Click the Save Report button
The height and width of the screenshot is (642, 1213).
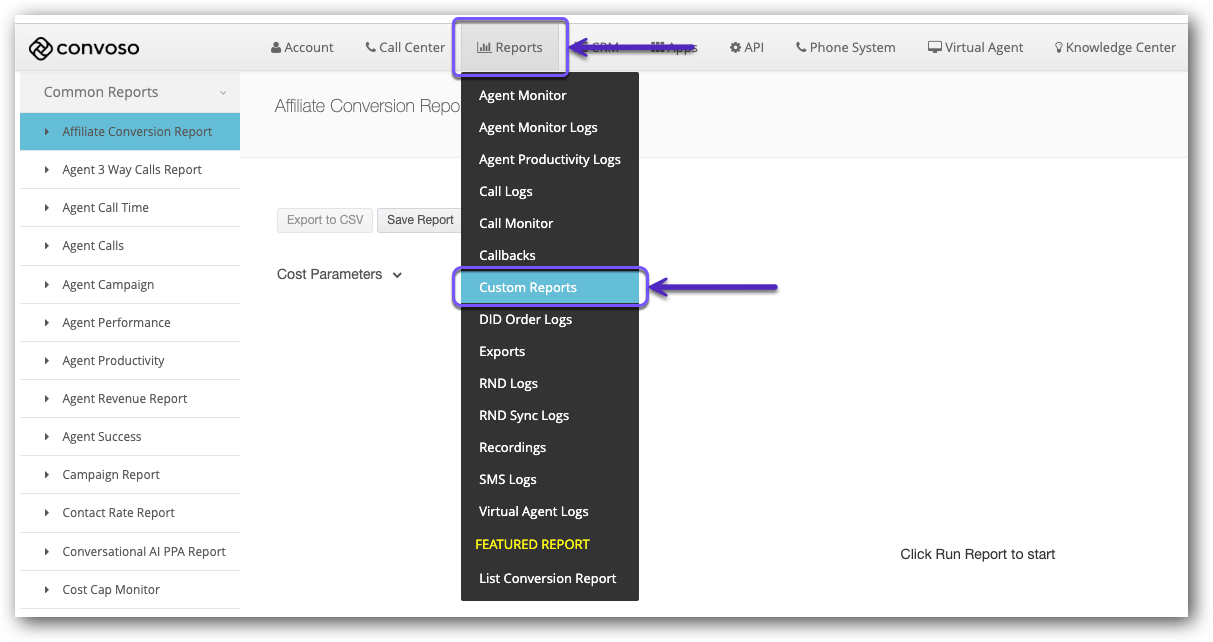point(420,220)
